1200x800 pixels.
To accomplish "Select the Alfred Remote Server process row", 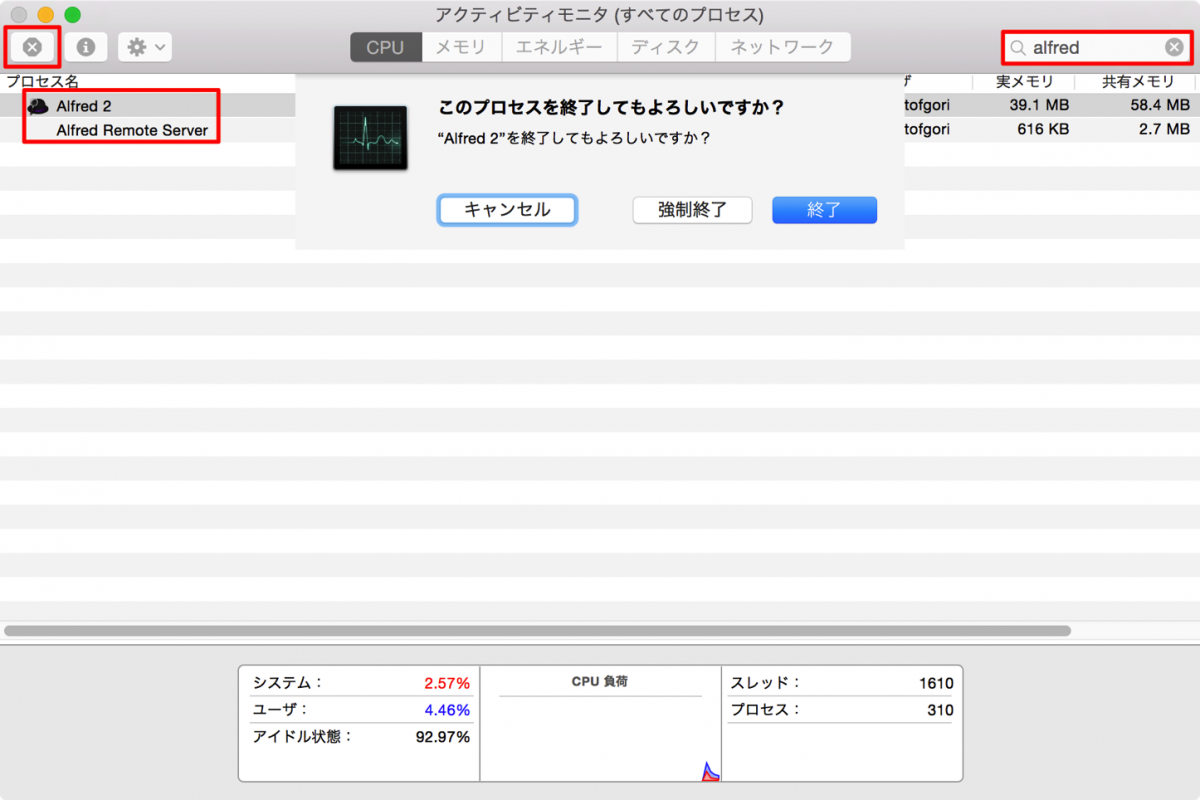I will point(132,130).
